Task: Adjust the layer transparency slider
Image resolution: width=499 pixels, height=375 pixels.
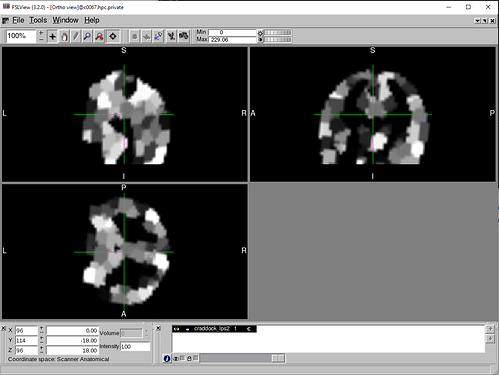Action: (x=242, y=358)
